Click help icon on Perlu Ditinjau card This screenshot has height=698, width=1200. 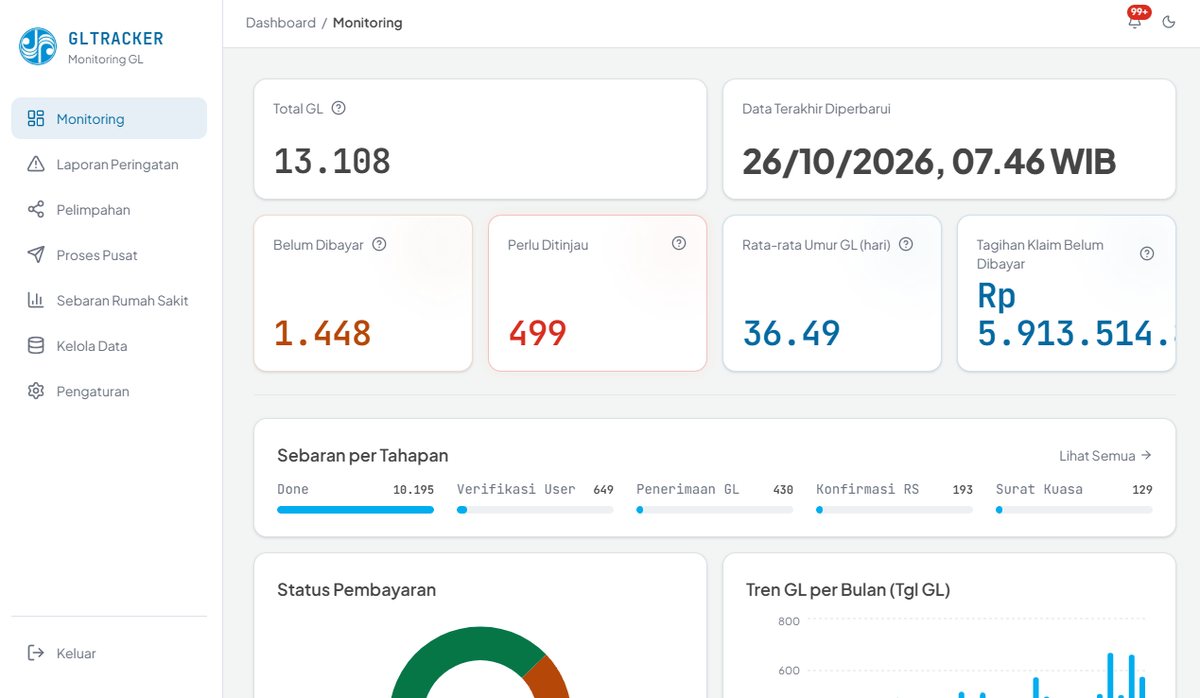[679, 243]
